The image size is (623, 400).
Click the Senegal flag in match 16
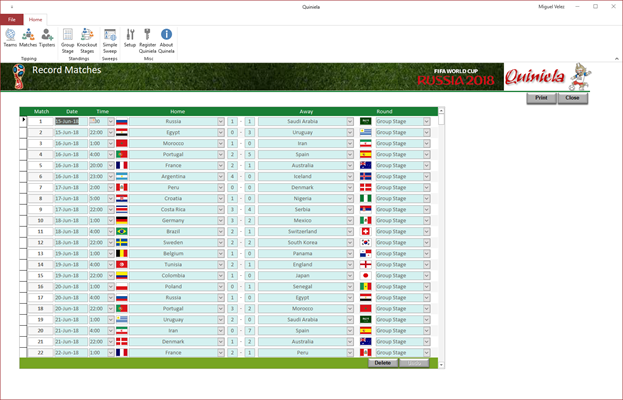pyautogui.click(x=366, y=286)
